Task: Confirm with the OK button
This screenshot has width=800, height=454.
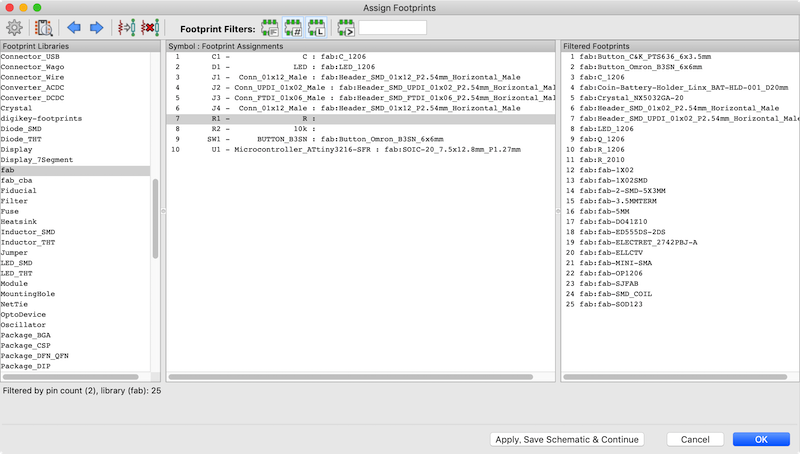Action: pyautogui.click(x=761, y=439)
